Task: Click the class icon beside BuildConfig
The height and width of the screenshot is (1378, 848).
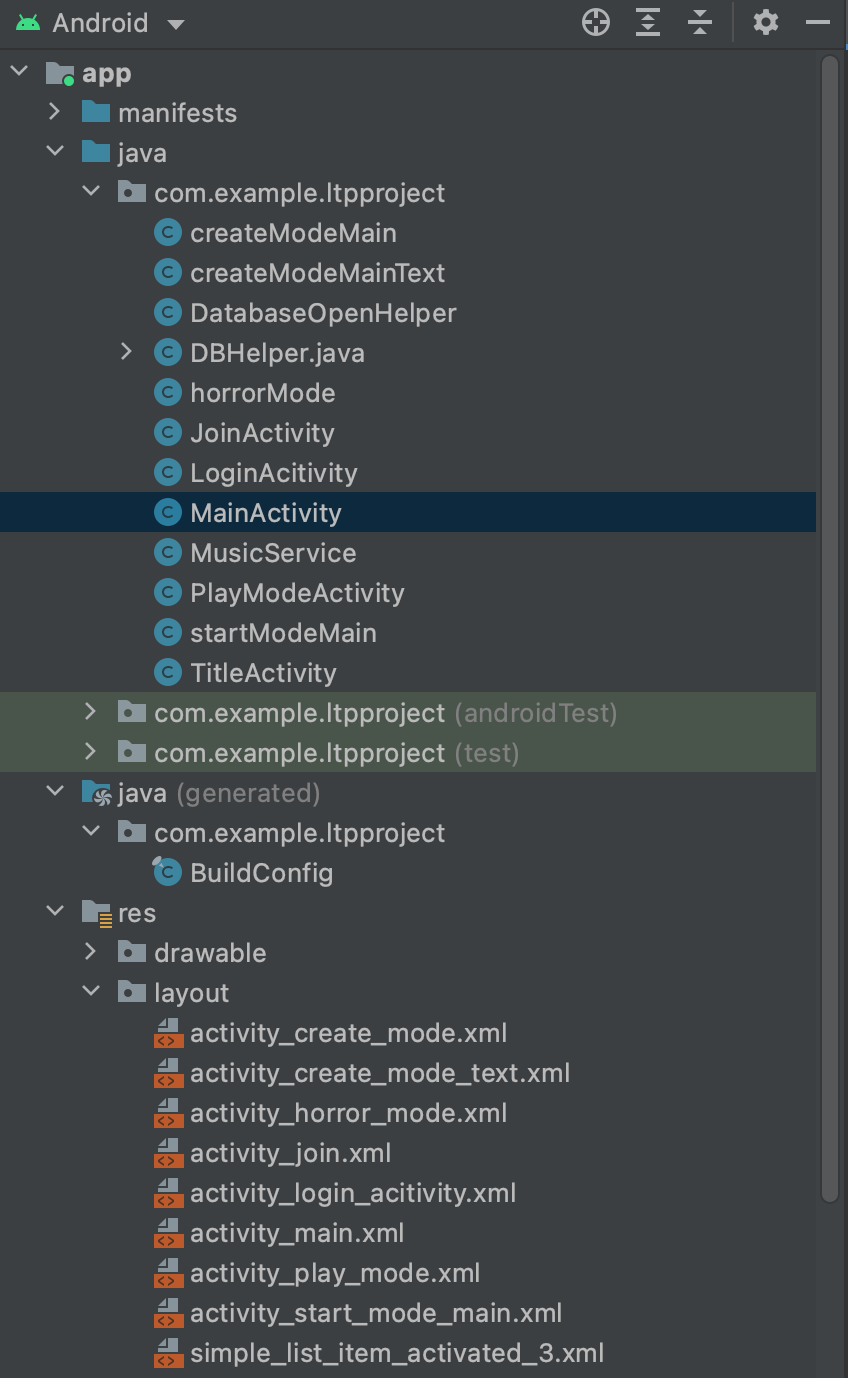Action: pyautogui.click(x=166, y=872)
